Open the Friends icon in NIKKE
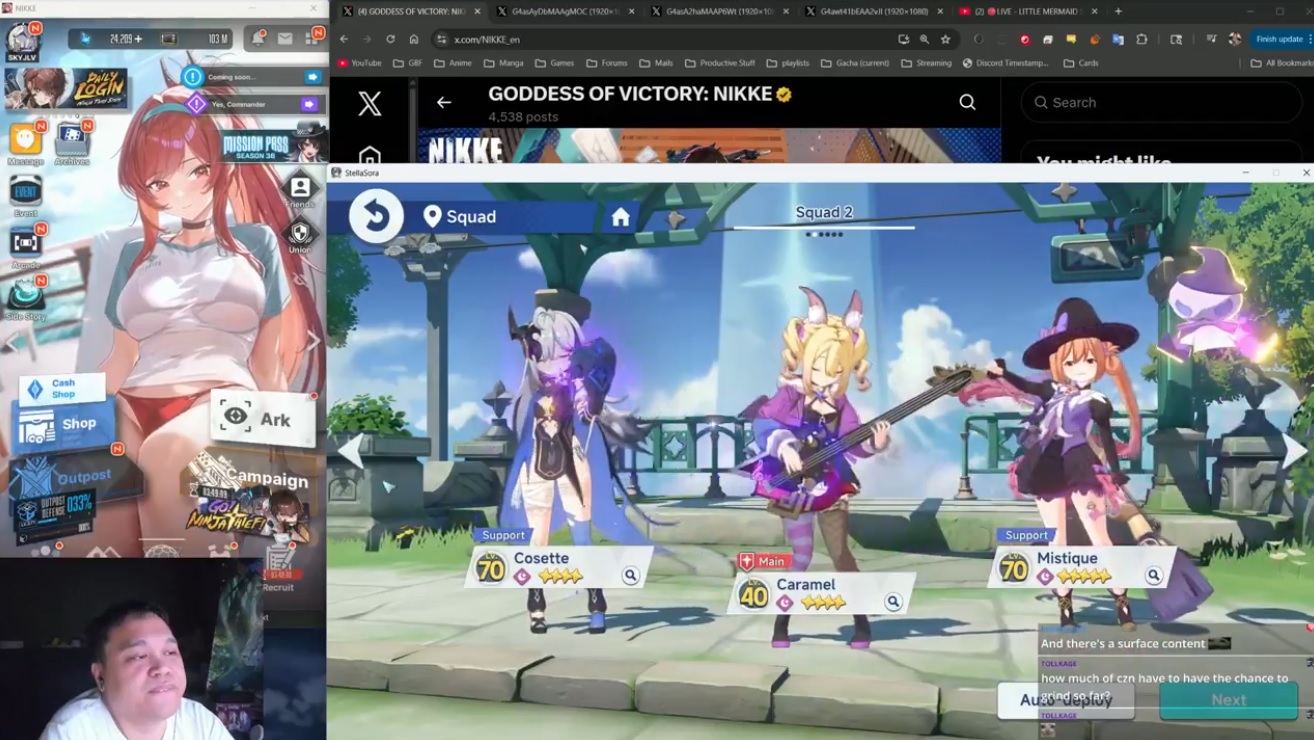Screen dimensions: 1314x740 tap(300, 187)
